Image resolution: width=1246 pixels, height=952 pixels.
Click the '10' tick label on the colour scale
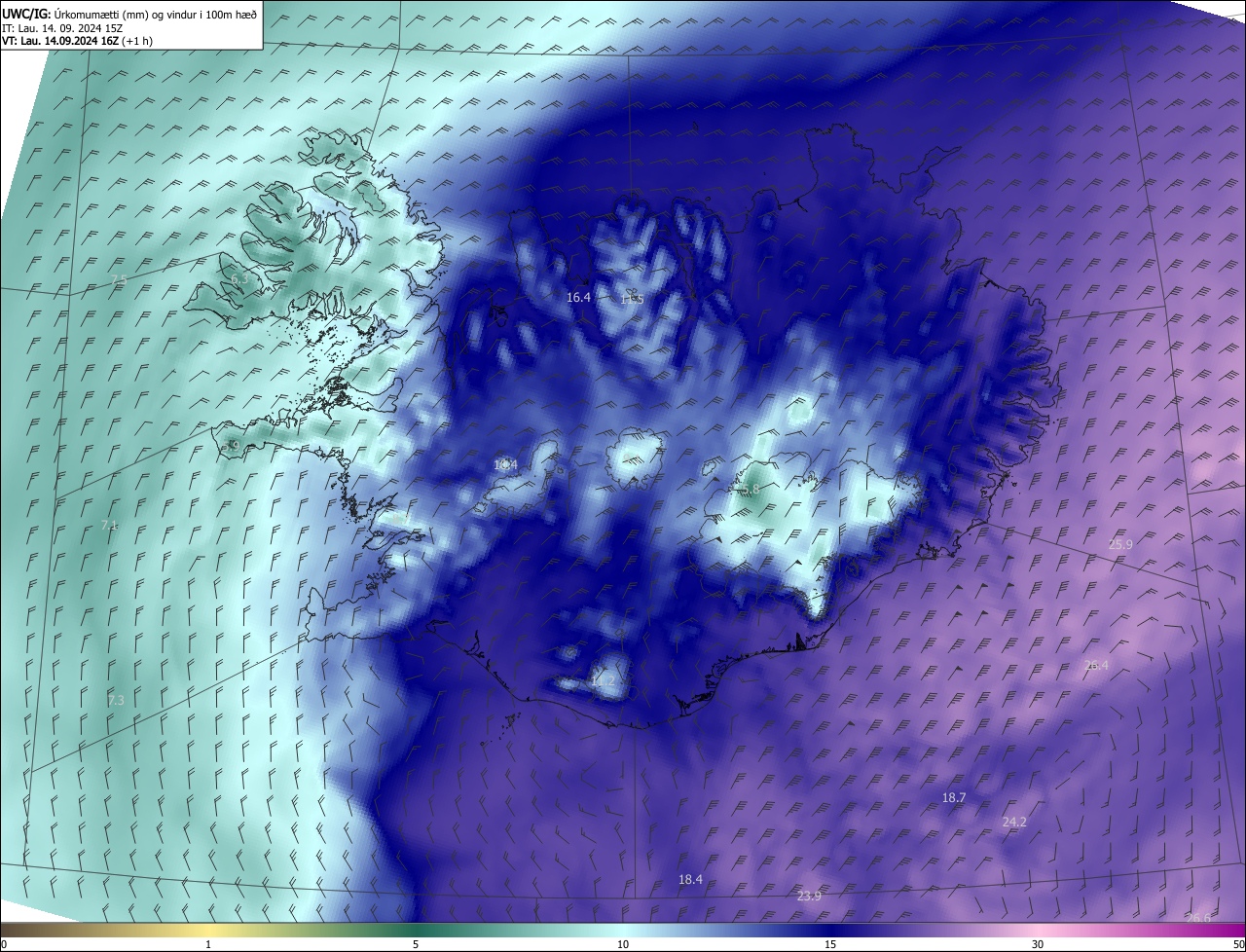tap(623, 944)
